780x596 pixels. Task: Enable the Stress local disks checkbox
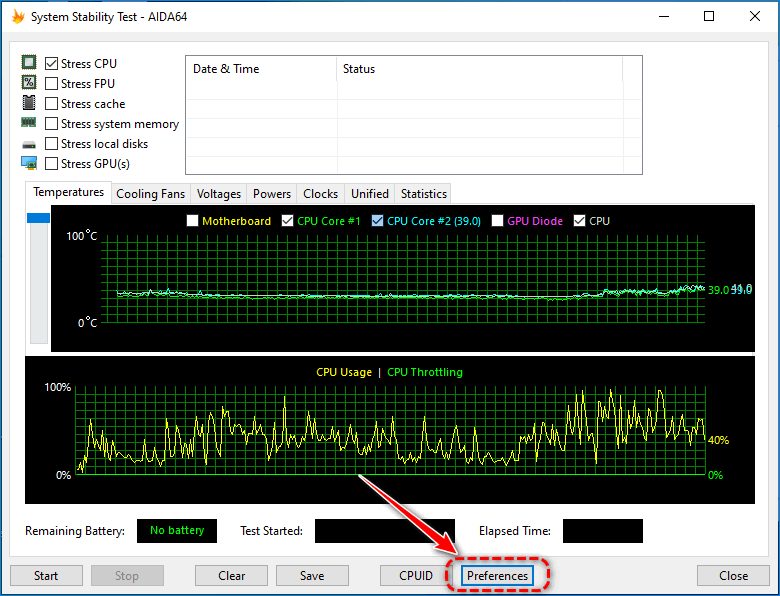pyautogui.click(x=51, y=143)
